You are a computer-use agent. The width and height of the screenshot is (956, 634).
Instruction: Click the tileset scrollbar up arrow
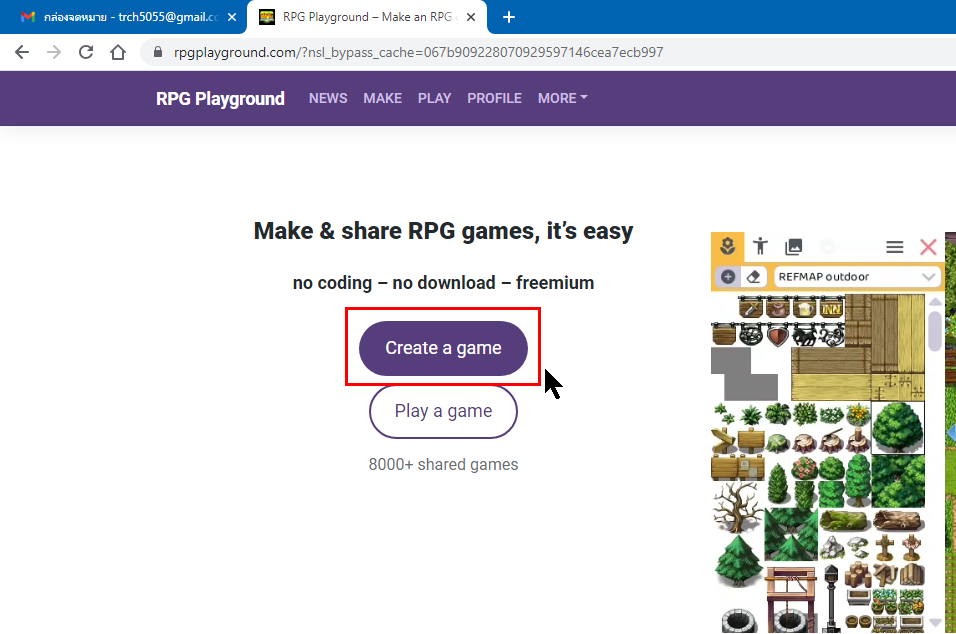coord(935,302)
